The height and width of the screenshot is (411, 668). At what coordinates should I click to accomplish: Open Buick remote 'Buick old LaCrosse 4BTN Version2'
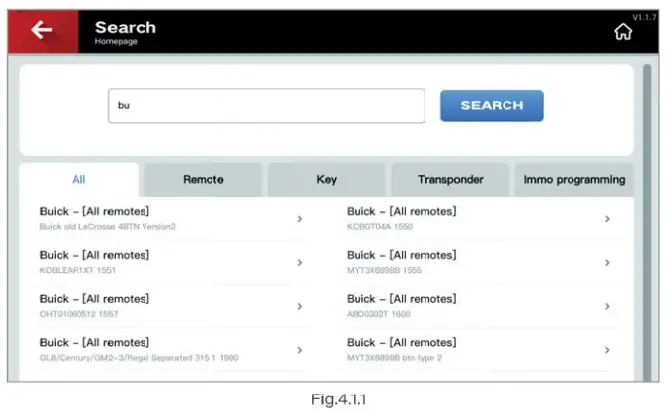(x=172, y=218)
